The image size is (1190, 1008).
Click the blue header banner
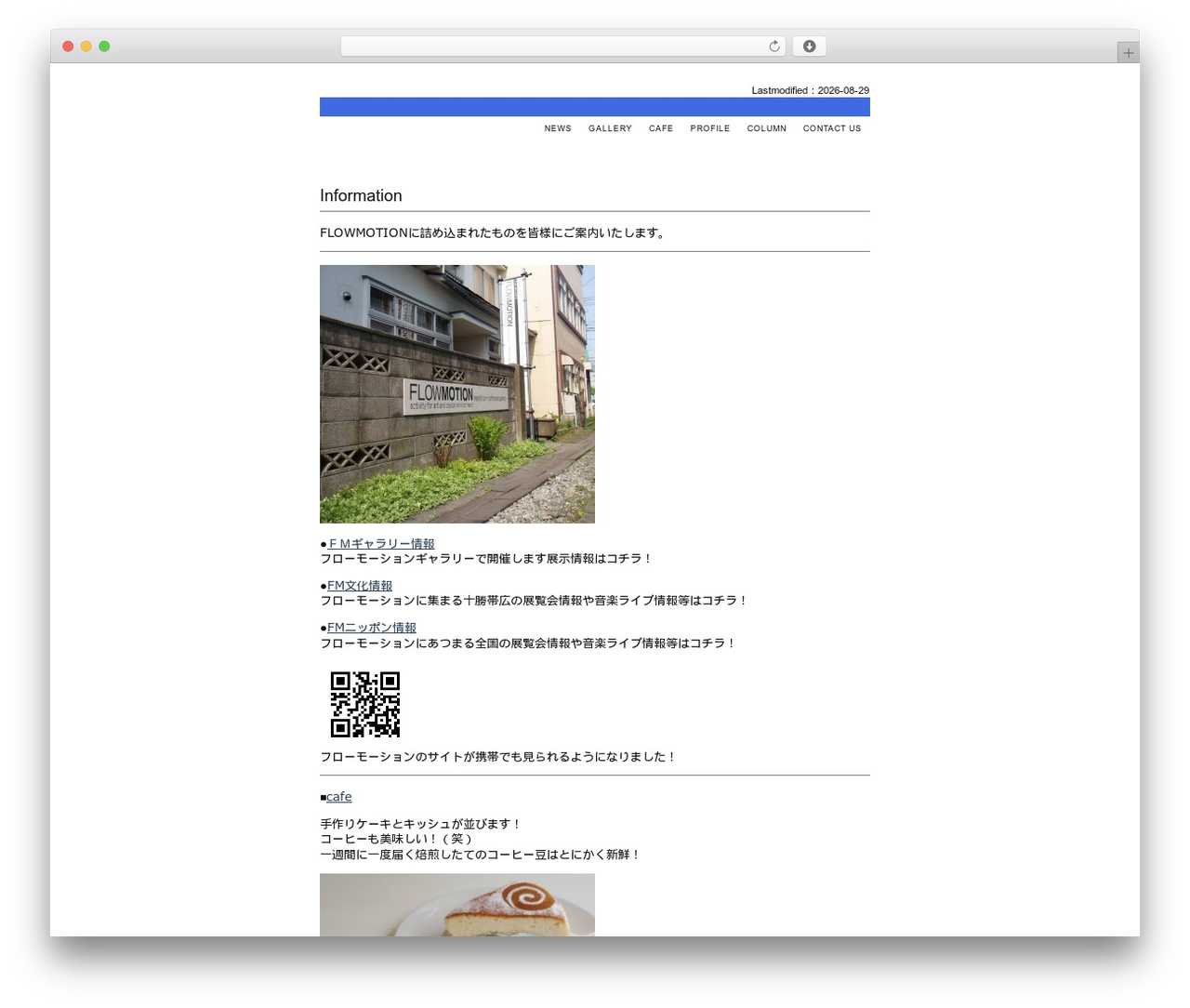coord(595,107)
